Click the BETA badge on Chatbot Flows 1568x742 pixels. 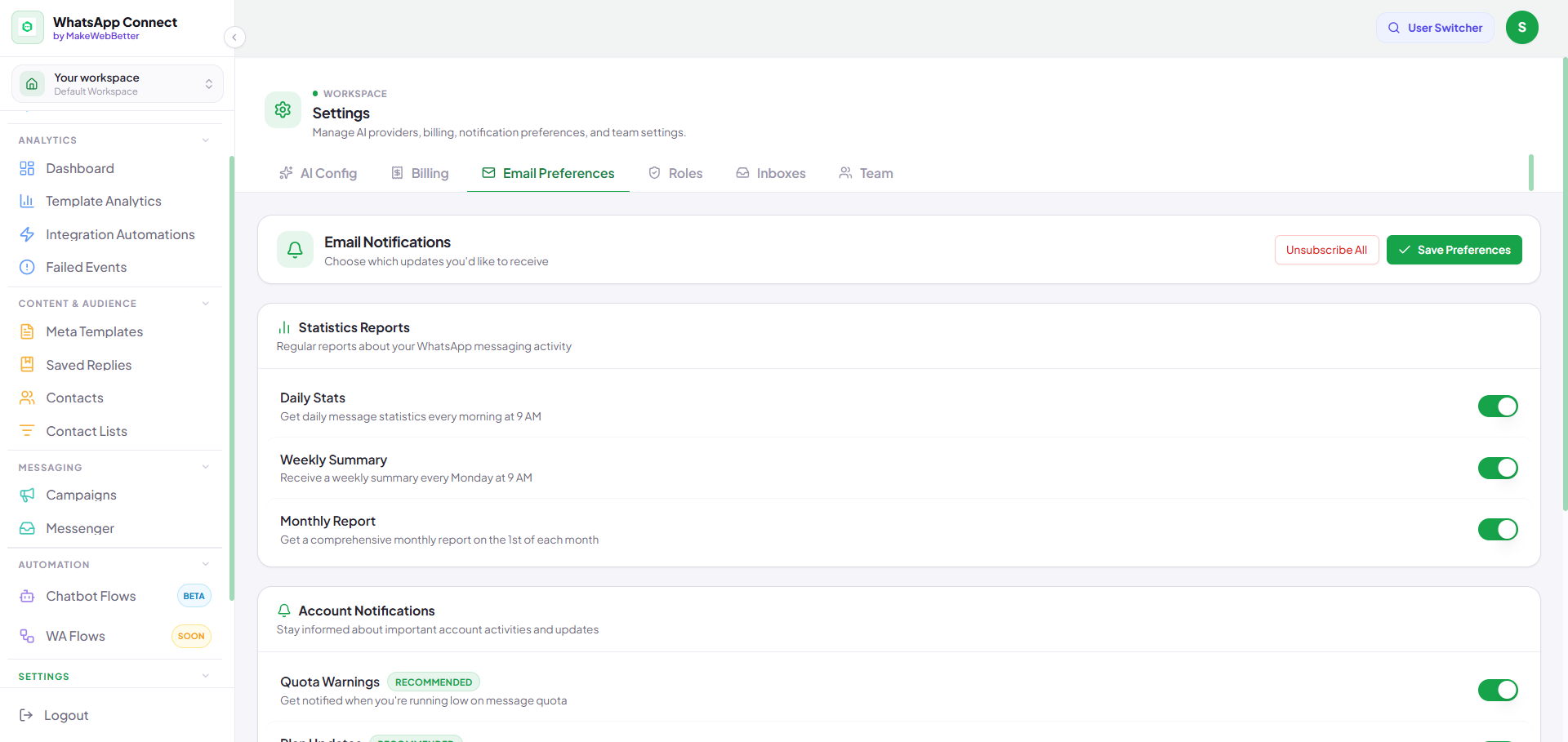pos(194,596)
